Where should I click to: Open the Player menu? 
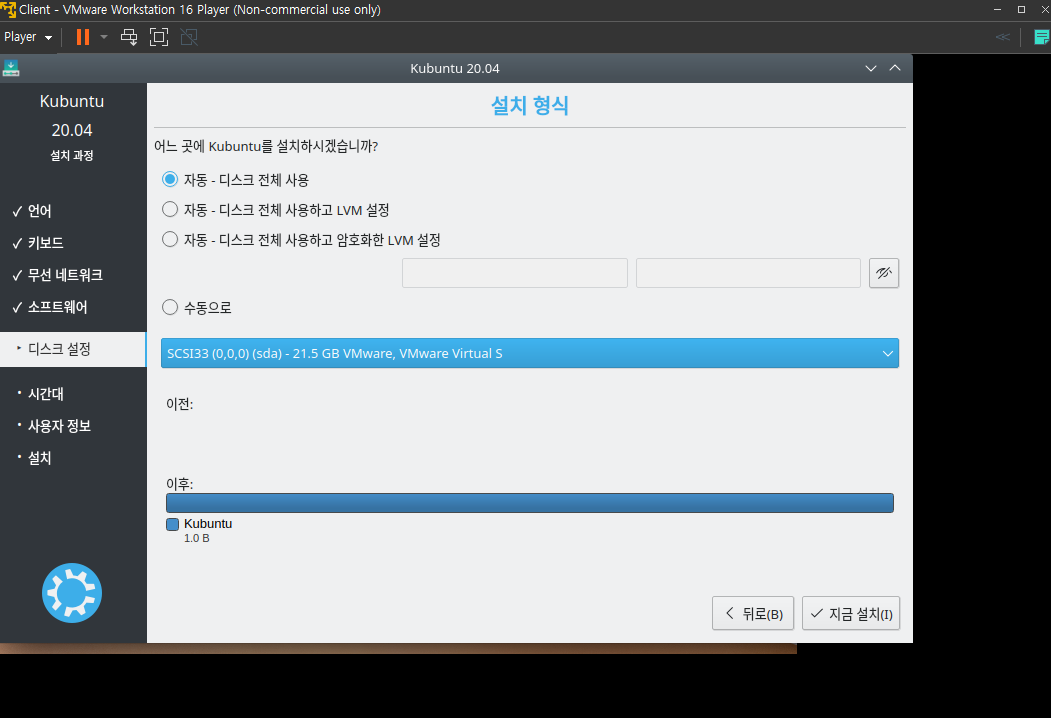click(x=27, y=37)
